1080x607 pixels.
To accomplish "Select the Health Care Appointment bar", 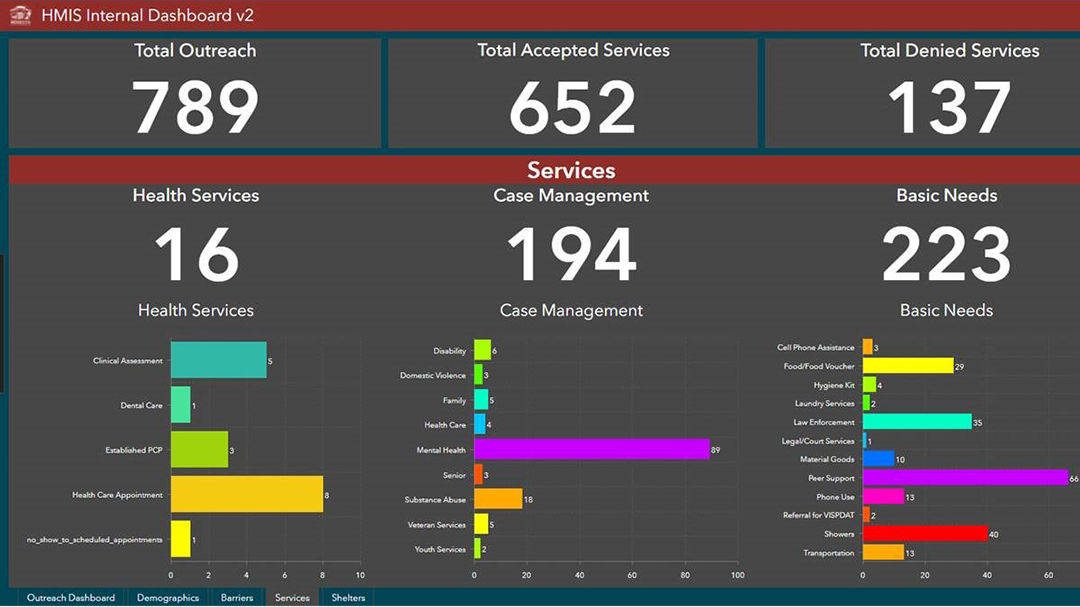I will (x=245, y=494).
